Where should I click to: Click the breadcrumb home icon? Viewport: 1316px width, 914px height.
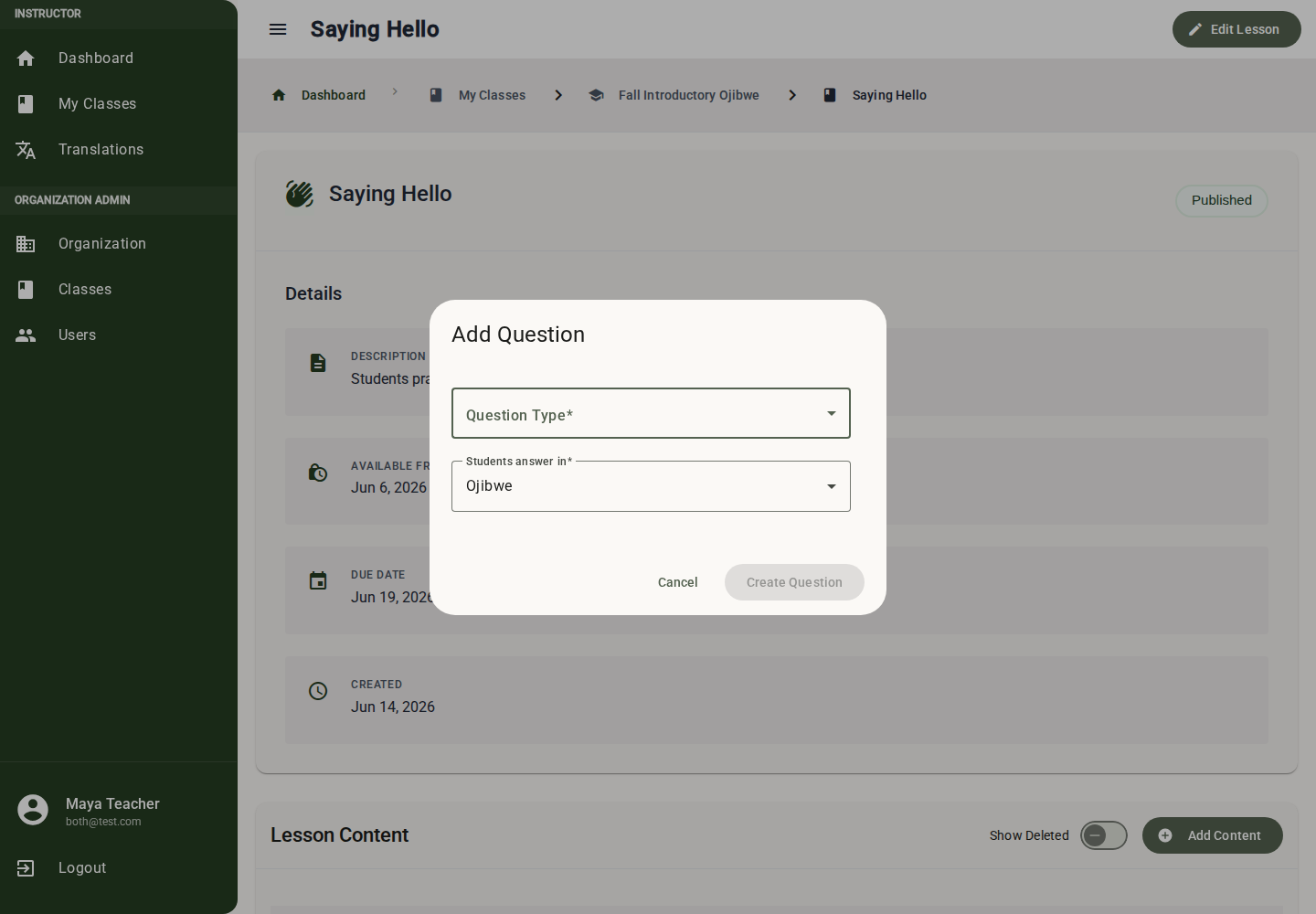coord(279,95)
